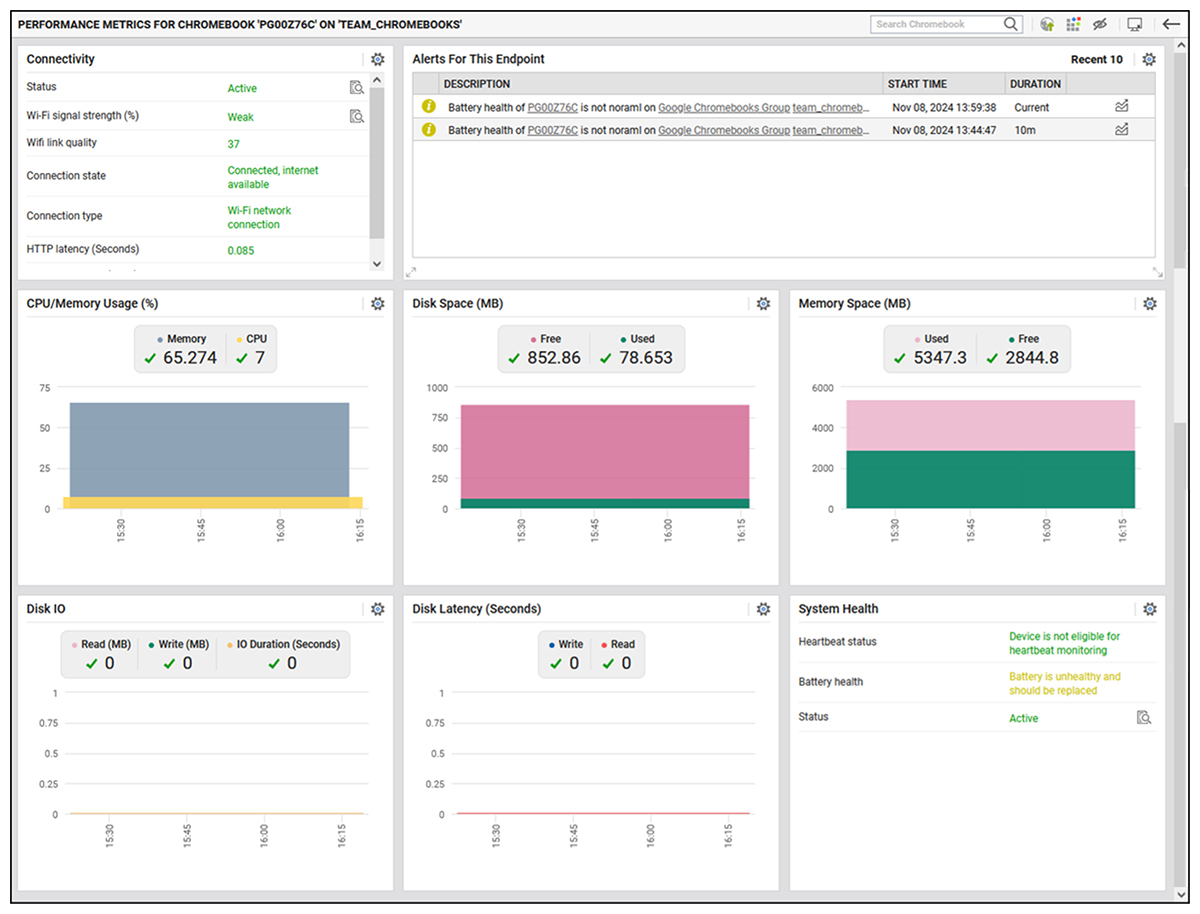The image size is (1200, 914).
Task: Click the monitor display icon in header
Action: [x=1134, y=24]
